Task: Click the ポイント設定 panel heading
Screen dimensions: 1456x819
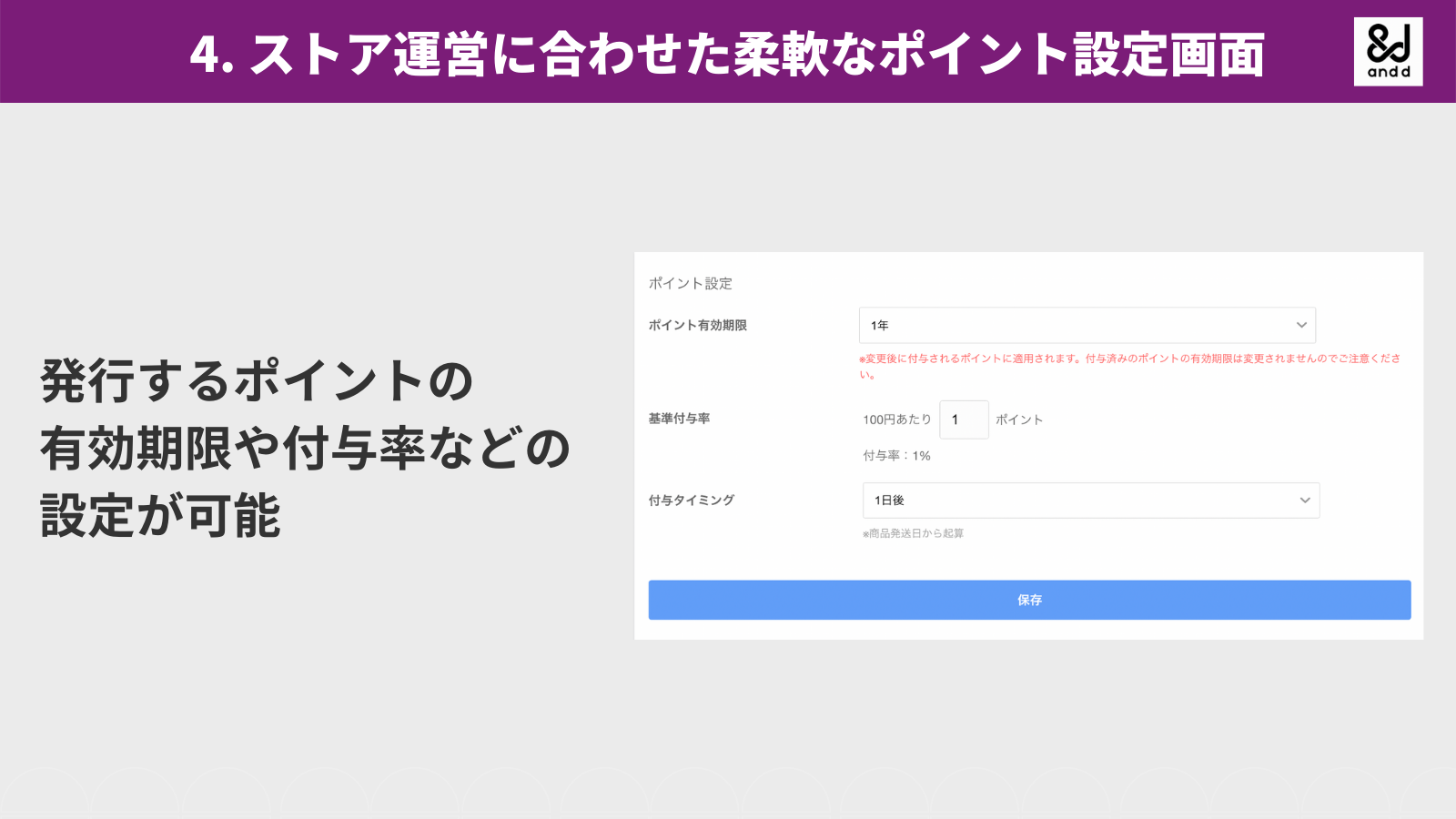Action: 689,283
